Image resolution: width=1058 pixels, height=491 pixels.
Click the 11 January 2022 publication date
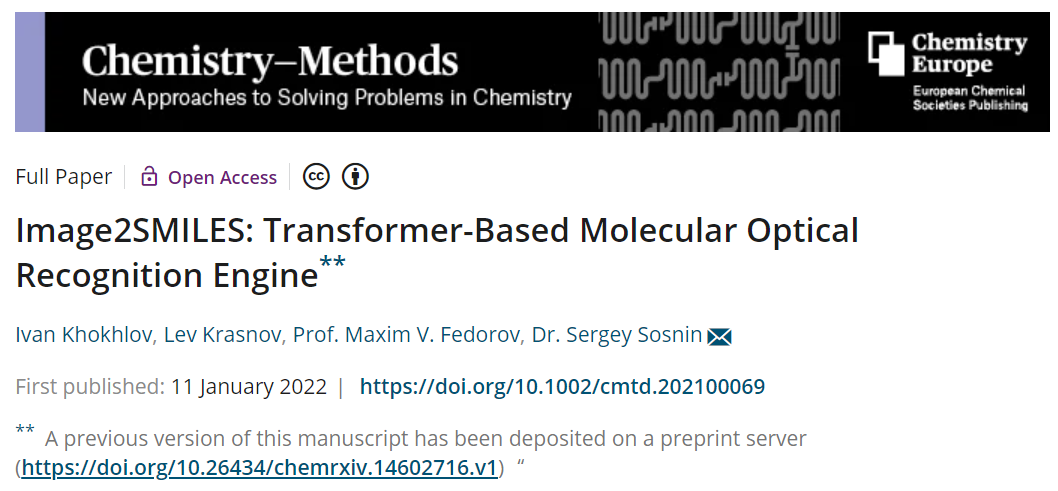click(x=249, y=387)
